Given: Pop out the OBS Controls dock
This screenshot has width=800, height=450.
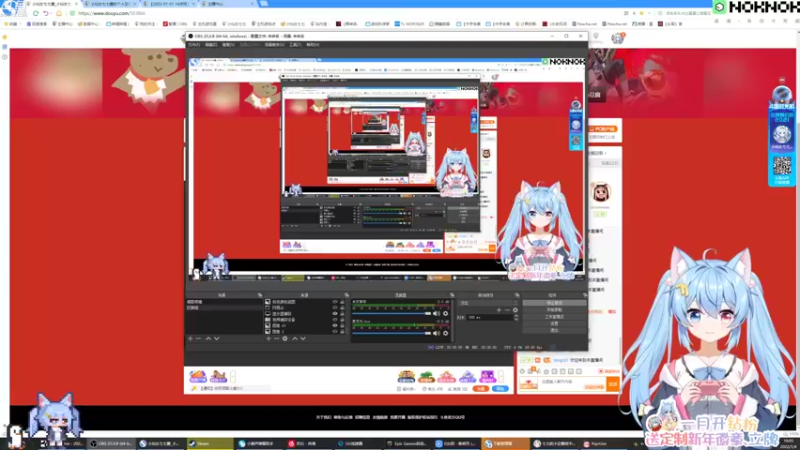Looking at the screenshot, I should click(x=585, y=295).
